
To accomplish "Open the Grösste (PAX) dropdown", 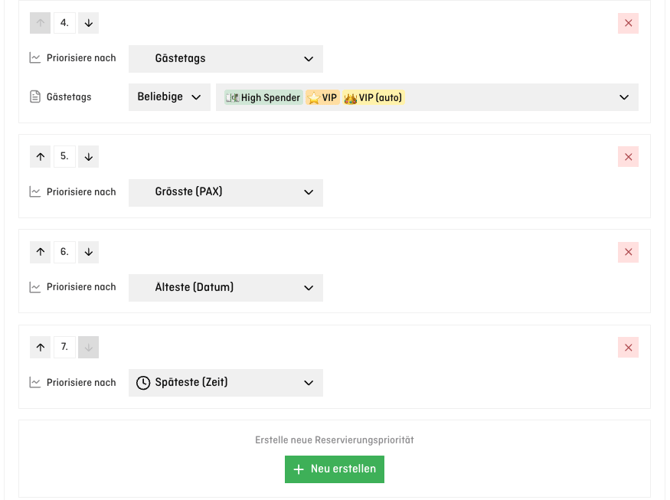I will pos(225,192).
